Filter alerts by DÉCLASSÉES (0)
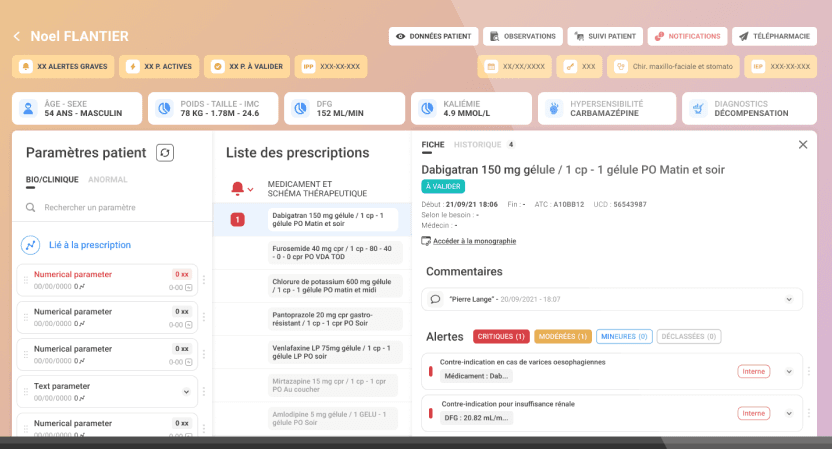 coord(689,336)
